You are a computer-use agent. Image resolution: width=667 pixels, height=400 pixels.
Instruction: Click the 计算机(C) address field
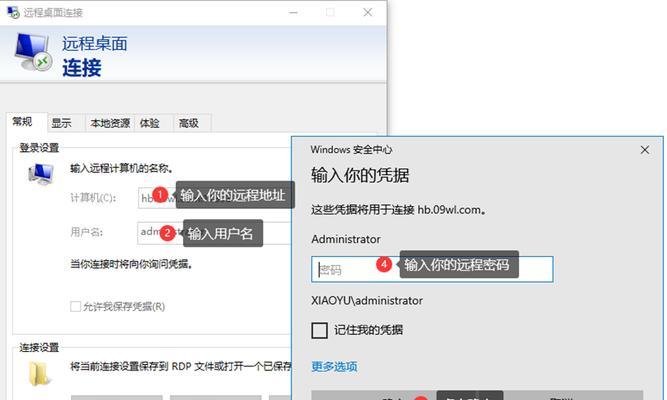click(215, 198)
